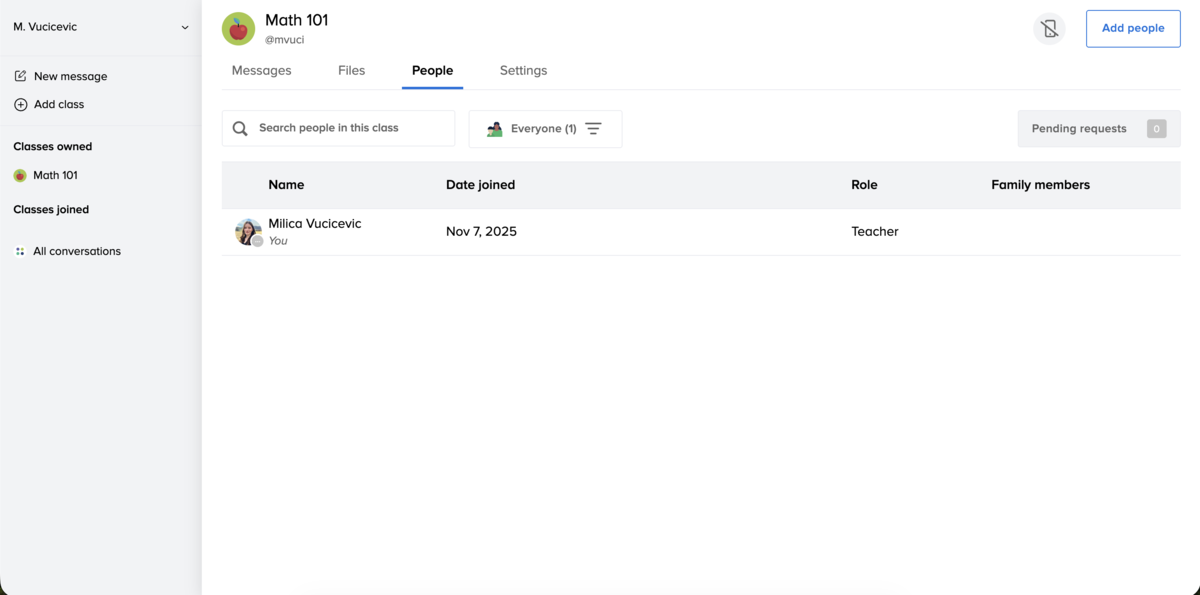Select Math 101 under Classes owned
Viewport: 1200px width, 595px height.
click(55, 176)
